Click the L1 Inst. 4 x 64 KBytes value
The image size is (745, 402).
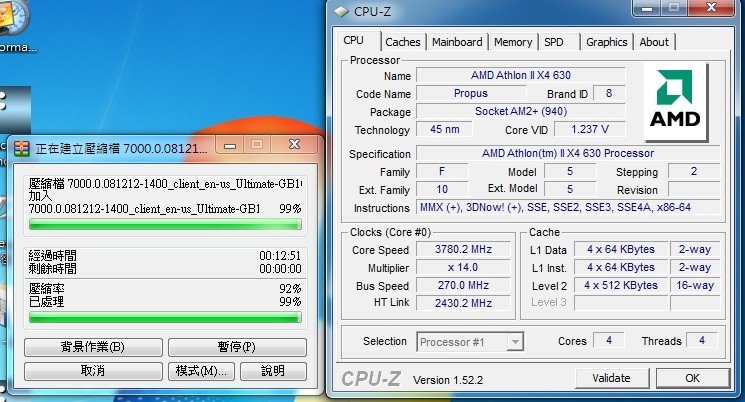pyautogui.click(x=621, y=268)
